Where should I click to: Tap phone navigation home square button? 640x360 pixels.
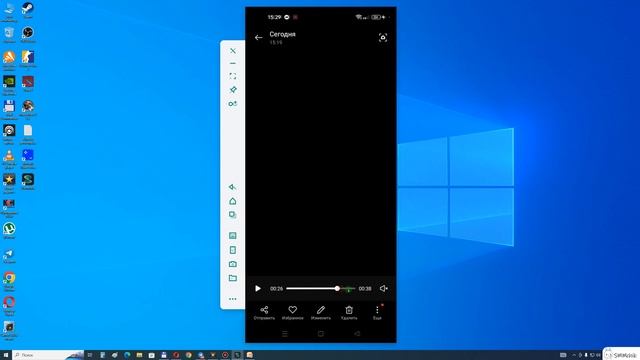(x=321, y=334)
